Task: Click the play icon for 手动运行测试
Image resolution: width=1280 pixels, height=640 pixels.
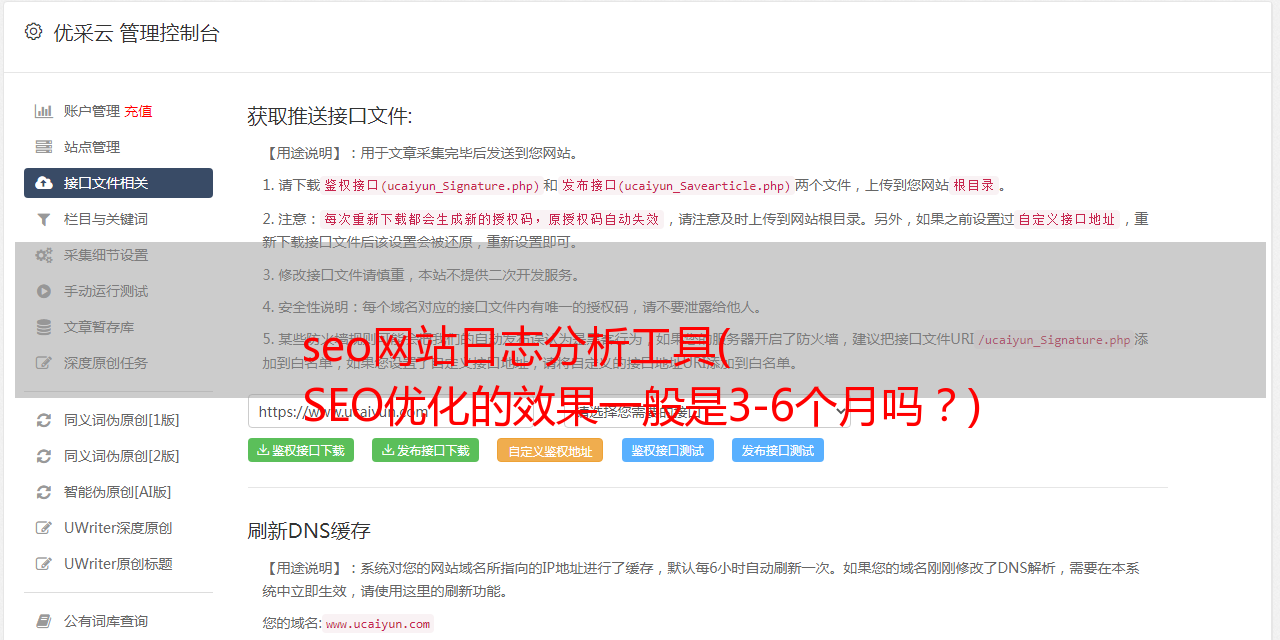Action: (x=44, y=291)
